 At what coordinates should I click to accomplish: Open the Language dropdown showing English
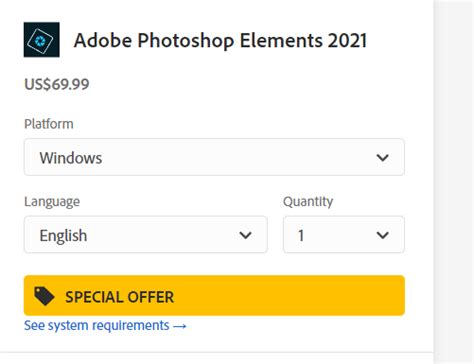(x=146, y=234)
